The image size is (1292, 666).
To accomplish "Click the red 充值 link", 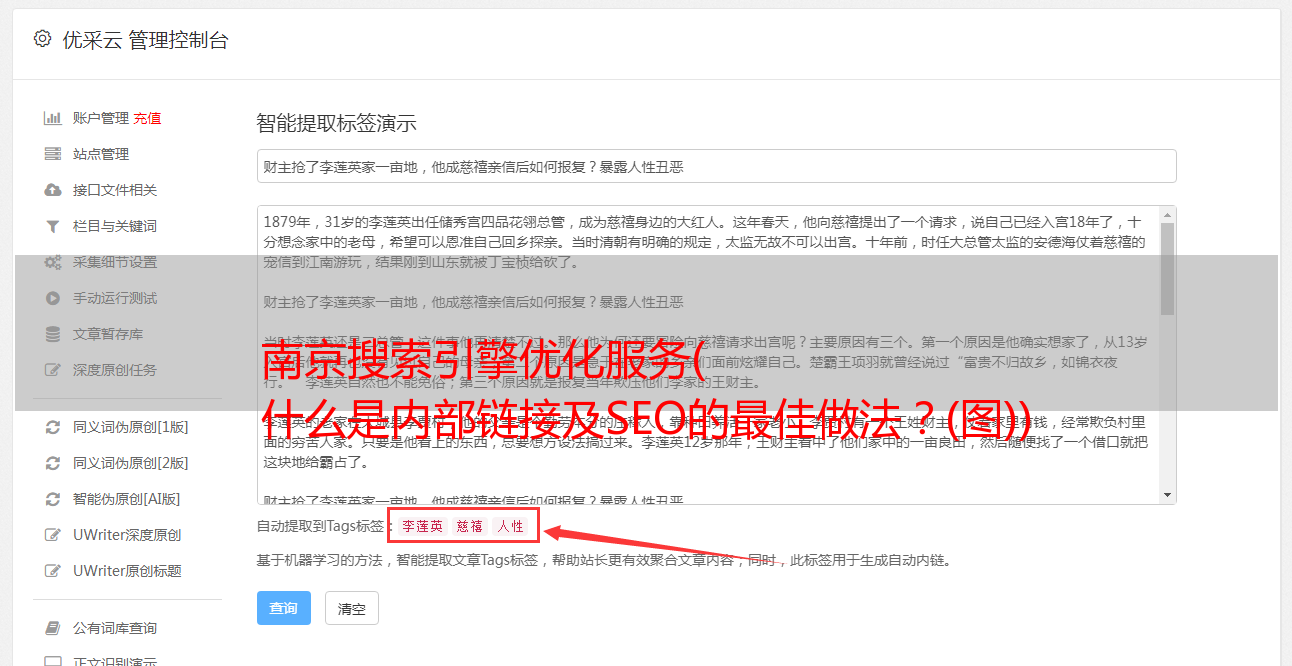I will pos(147,118).
